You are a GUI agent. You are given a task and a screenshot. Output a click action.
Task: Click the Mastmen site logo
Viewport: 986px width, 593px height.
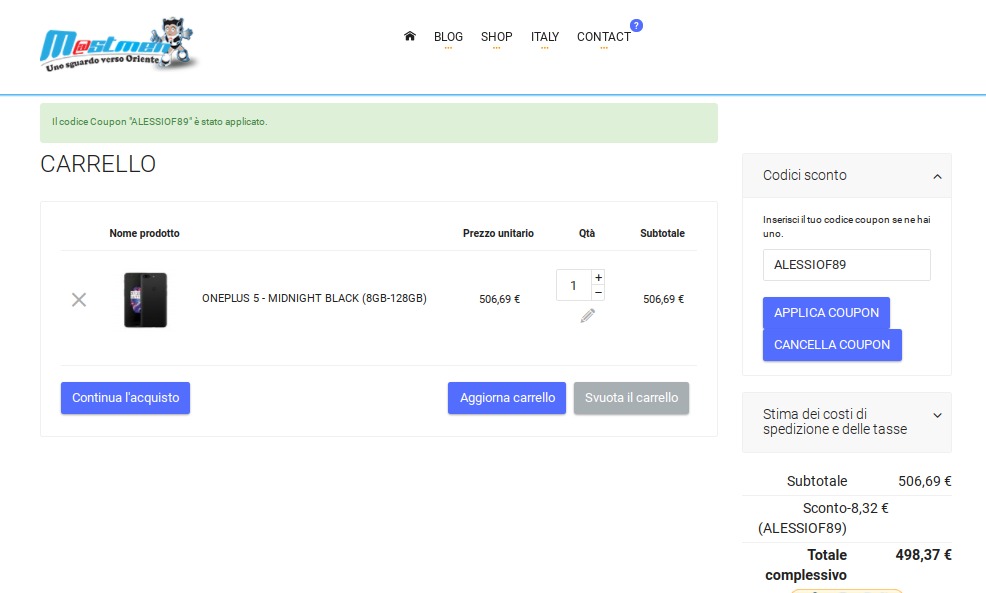click(x=119, y=45)
